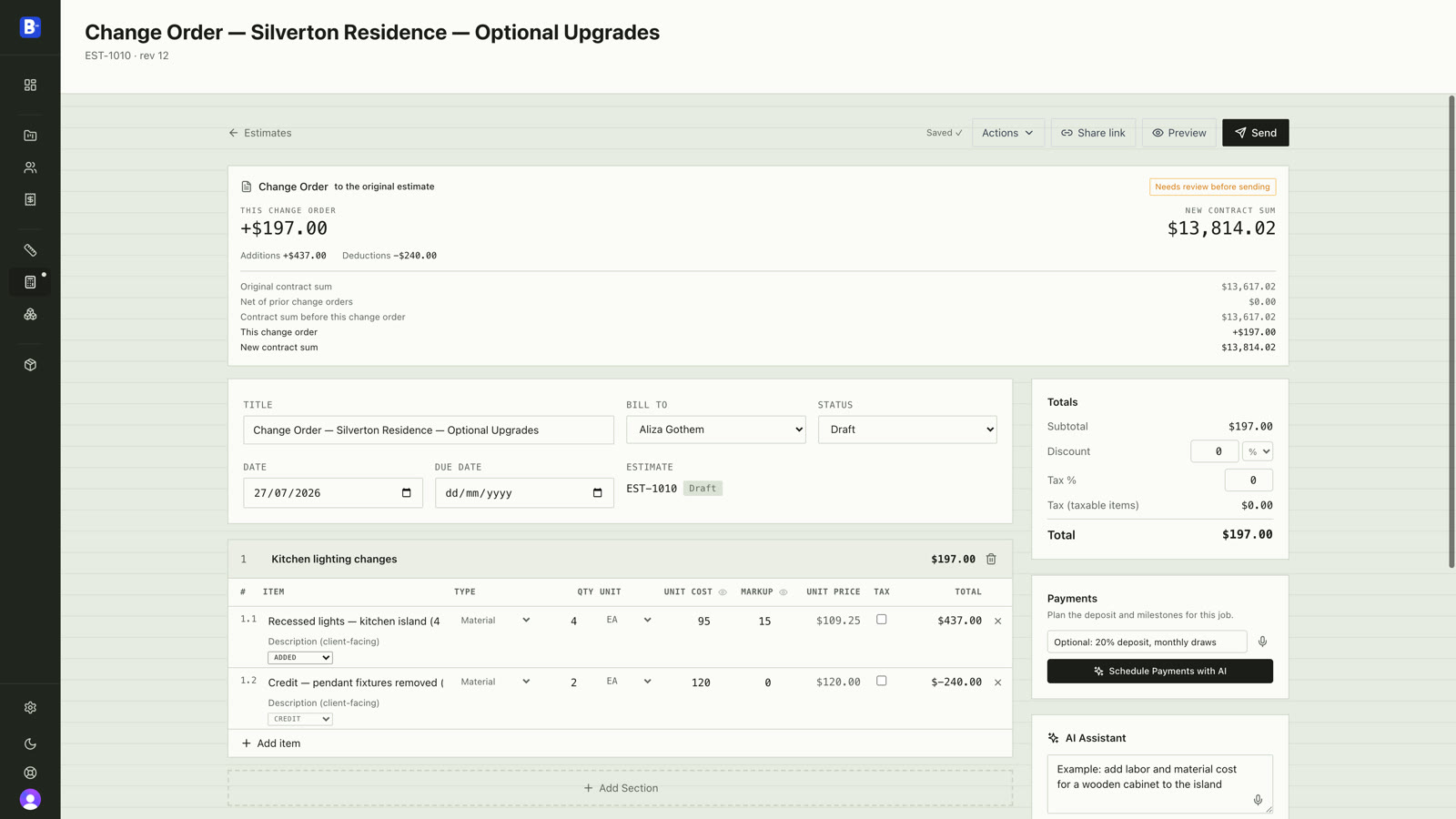
Task: Toggle dark mode moon icon
Action: [x=30, y=744]
